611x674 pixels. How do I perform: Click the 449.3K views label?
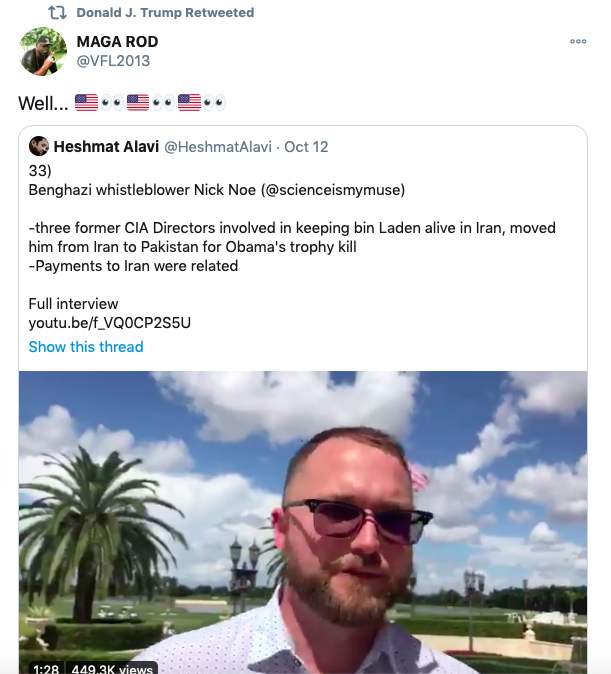click(112, 669)
